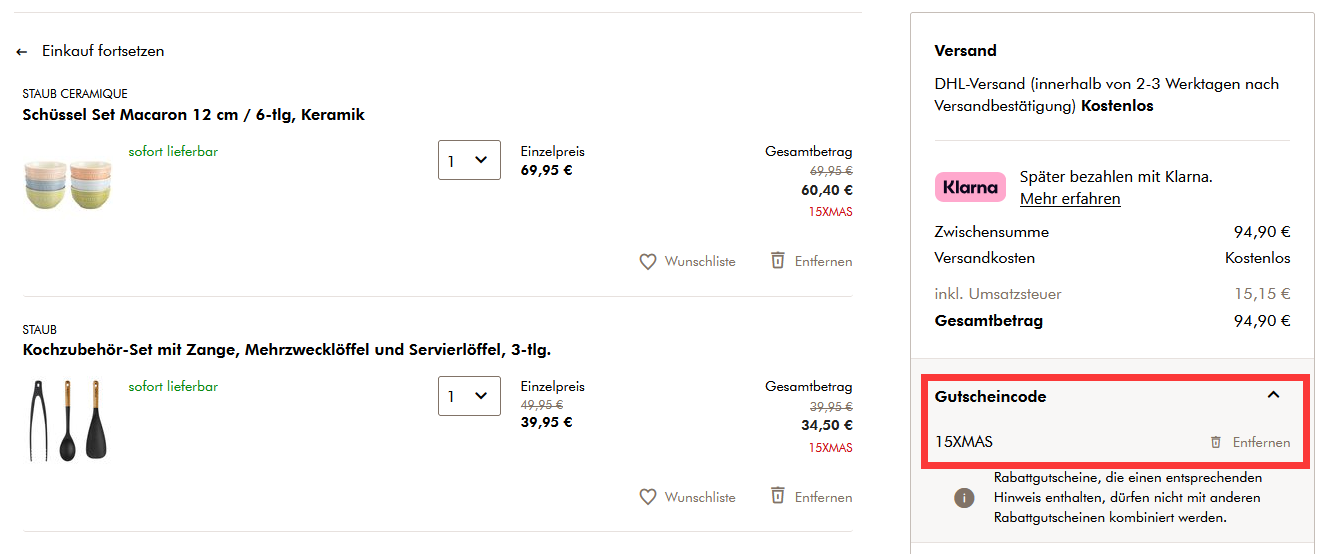The image size is (1324, 554).
Task: View the cooking utensil set thumbnail
Action: coord(68,420)
